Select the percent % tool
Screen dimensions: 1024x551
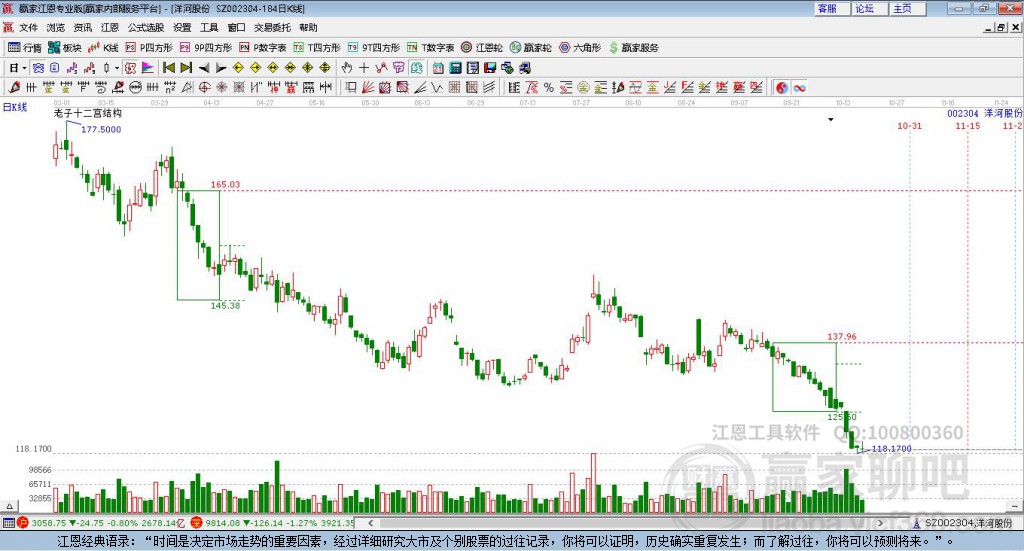point(549,87)
